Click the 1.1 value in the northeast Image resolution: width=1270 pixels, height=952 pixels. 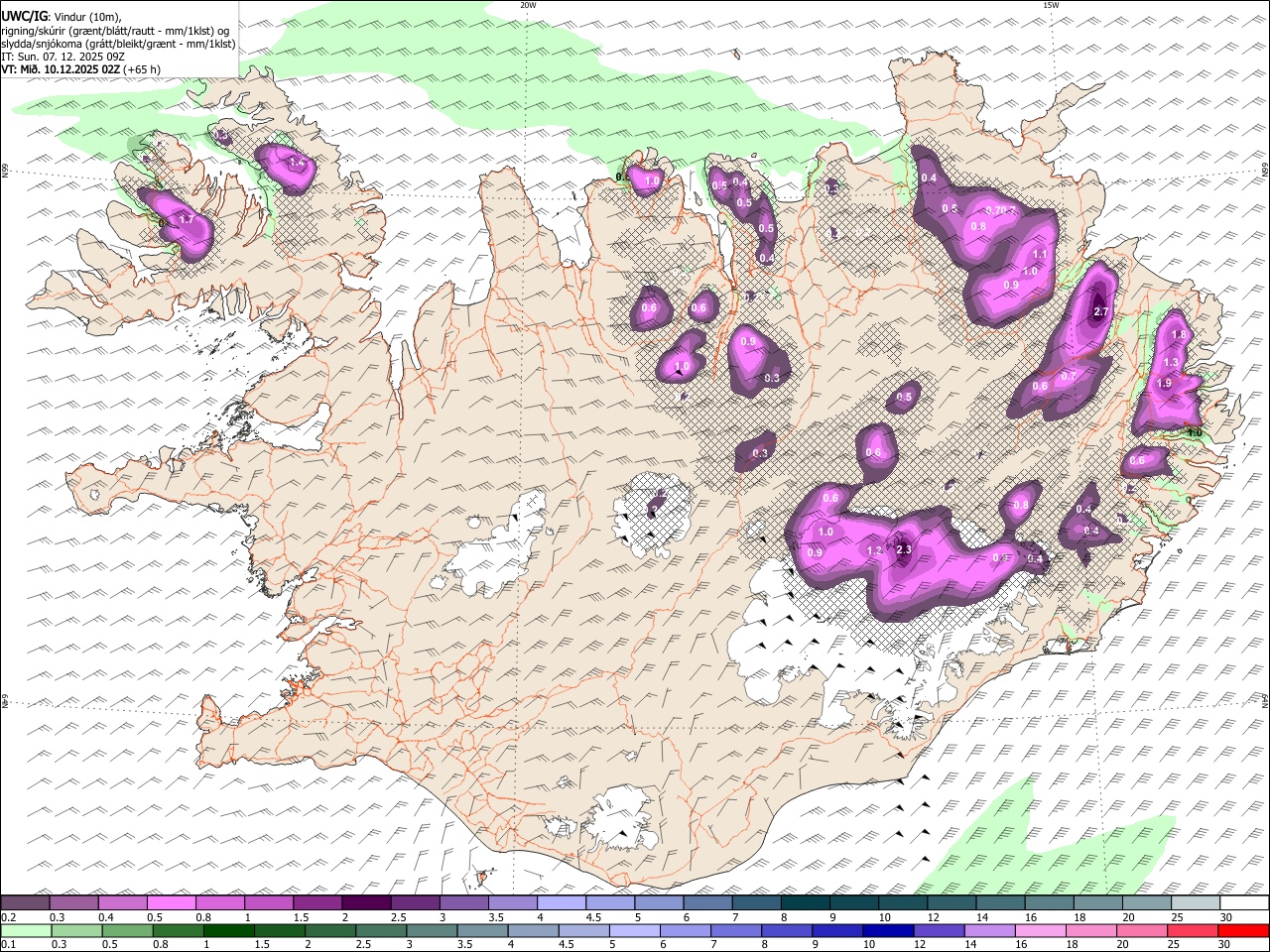tap(1041, 255)
